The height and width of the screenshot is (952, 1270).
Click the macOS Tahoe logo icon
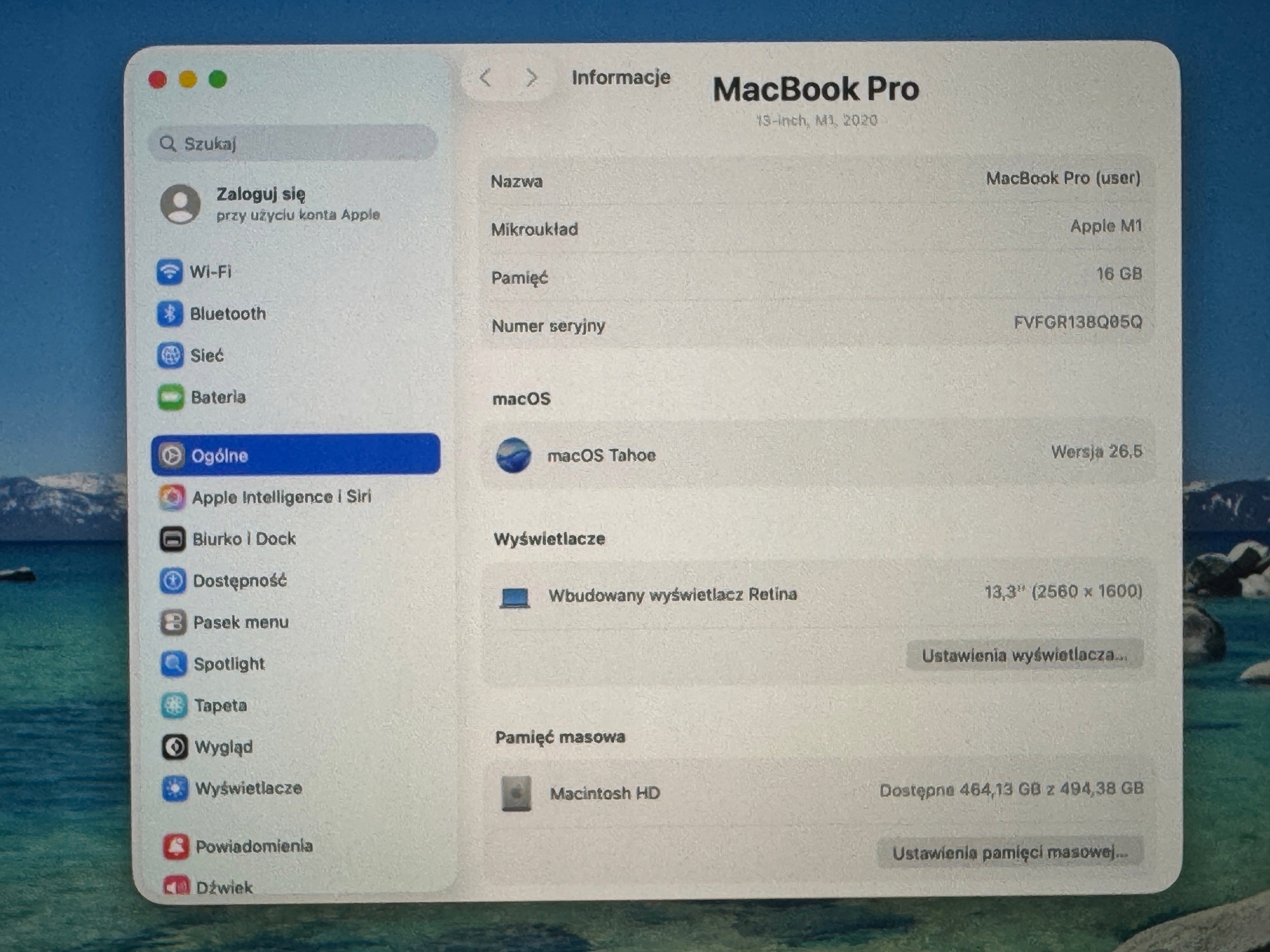[x=513, y=456]
